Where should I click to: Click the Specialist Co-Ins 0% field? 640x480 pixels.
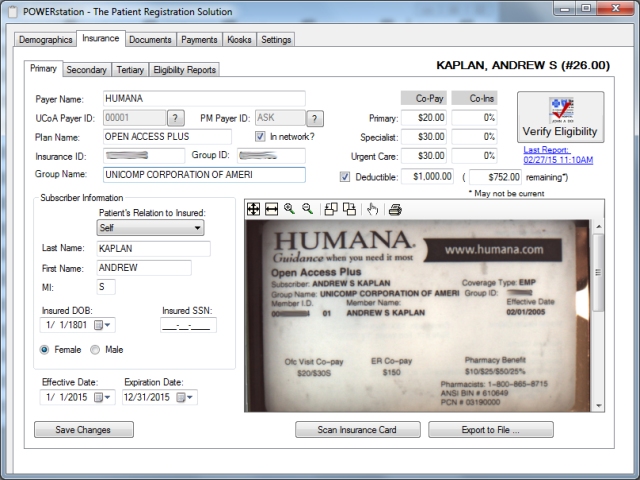tap(475, 137)
